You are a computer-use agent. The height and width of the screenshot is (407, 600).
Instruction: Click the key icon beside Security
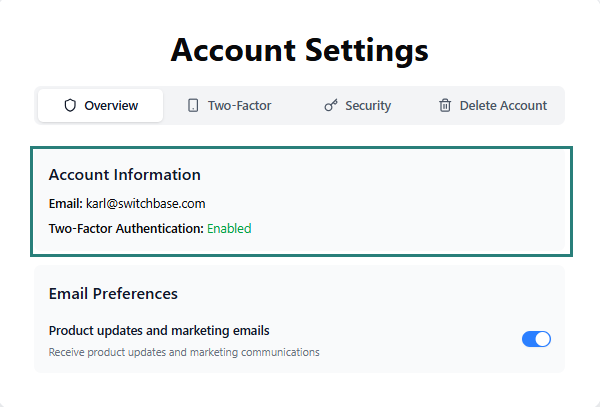pyautogui.click(x=331, y=106)
